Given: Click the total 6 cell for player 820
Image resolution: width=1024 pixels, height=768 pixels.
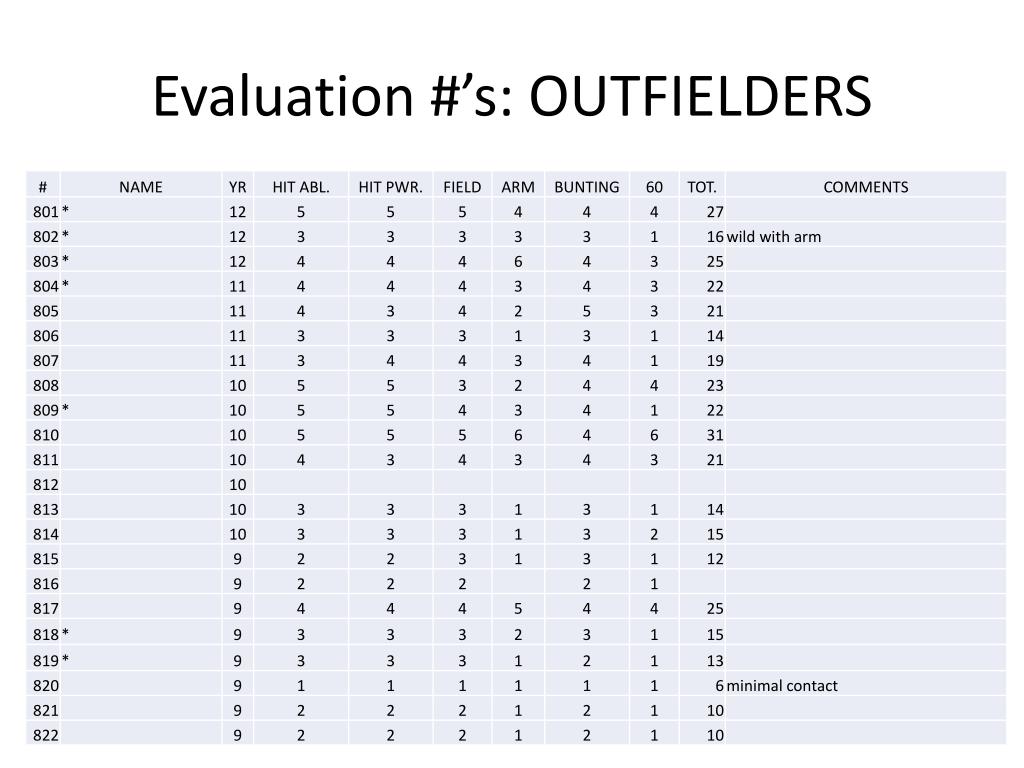Looking at the screenshot, I should (702, 686).
